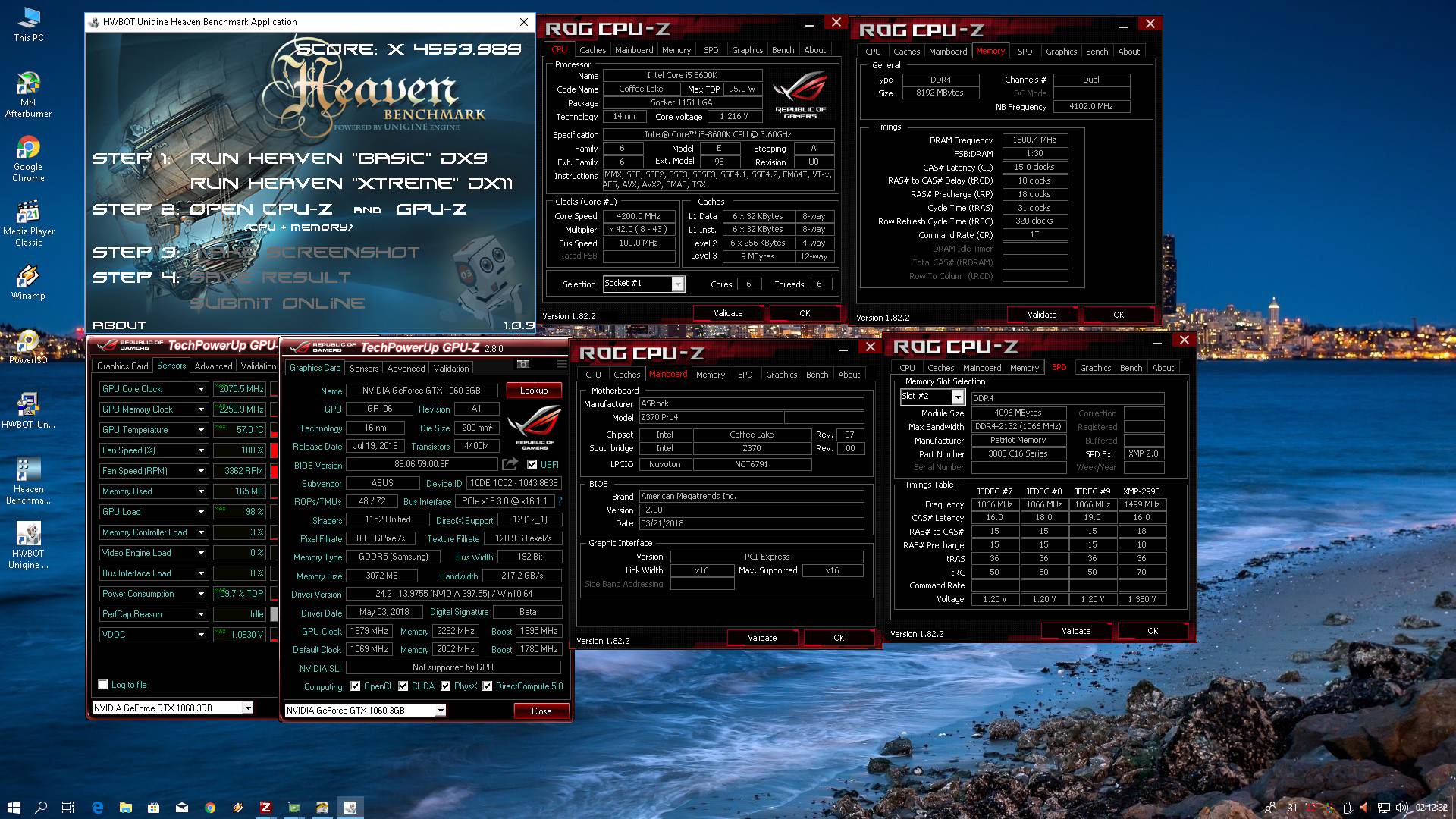Open Task View from the taskbar

pos(68,808)
